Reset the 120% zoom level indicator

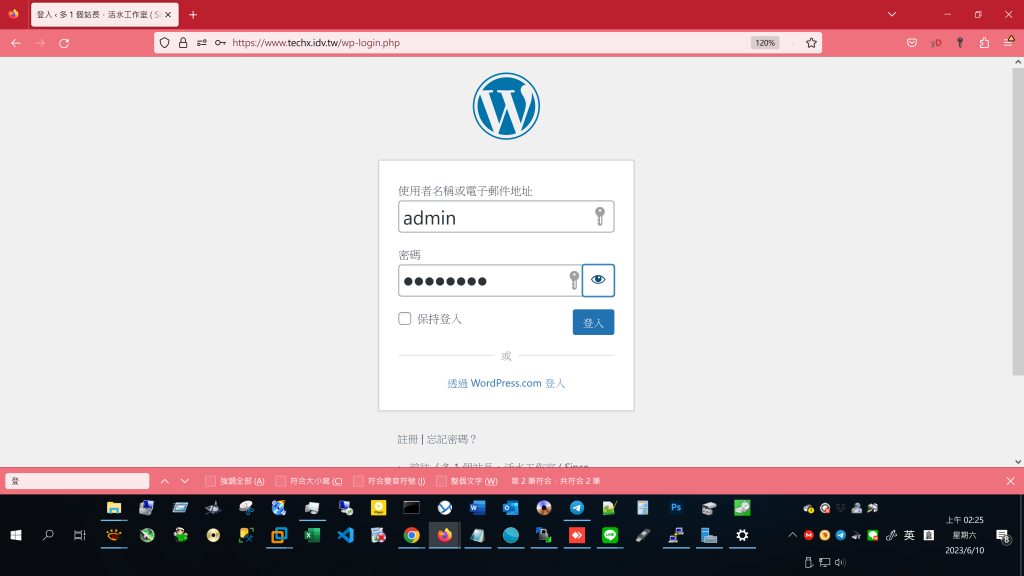click(765, 43)
